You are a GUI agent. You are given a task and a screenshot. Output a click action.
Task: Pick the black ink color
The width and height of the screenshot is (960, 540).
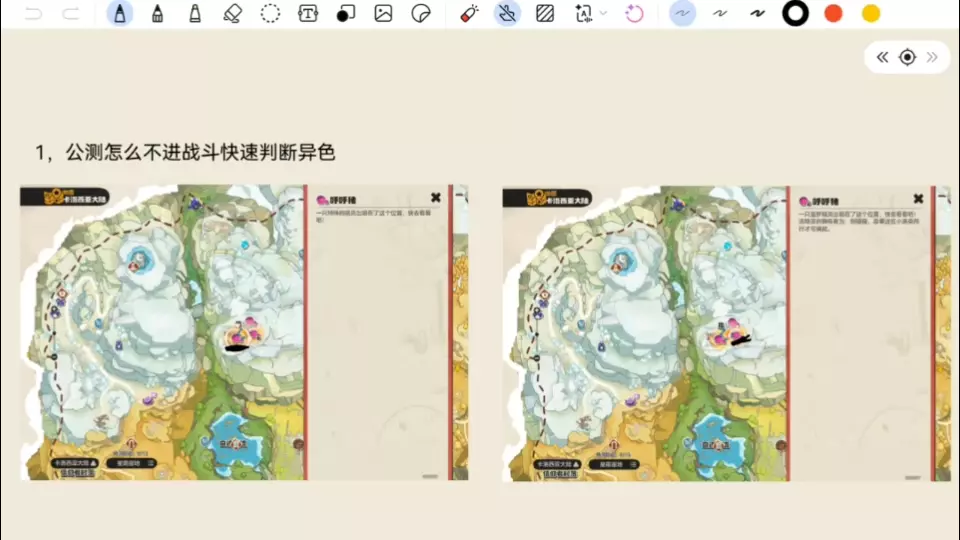point(795,13)
